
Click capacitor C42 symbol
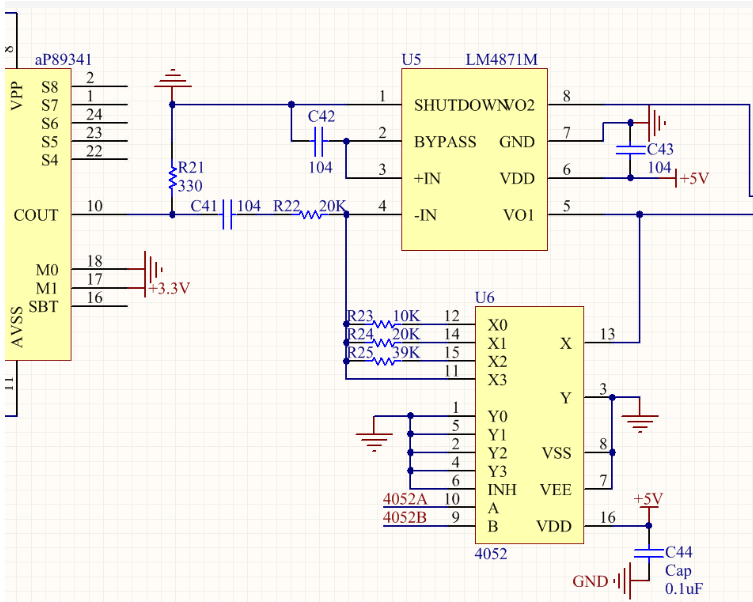coord(318,141)
